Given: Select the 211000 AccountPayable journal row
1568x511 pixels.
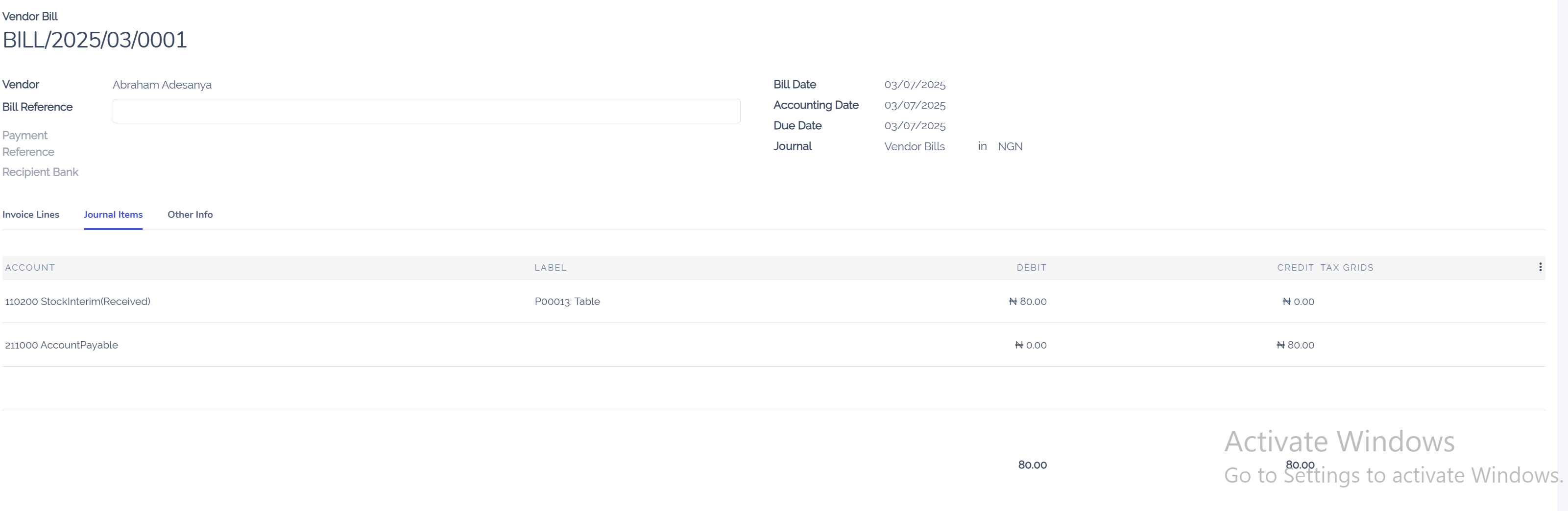Looking at the screenshot, I should 62,346.
